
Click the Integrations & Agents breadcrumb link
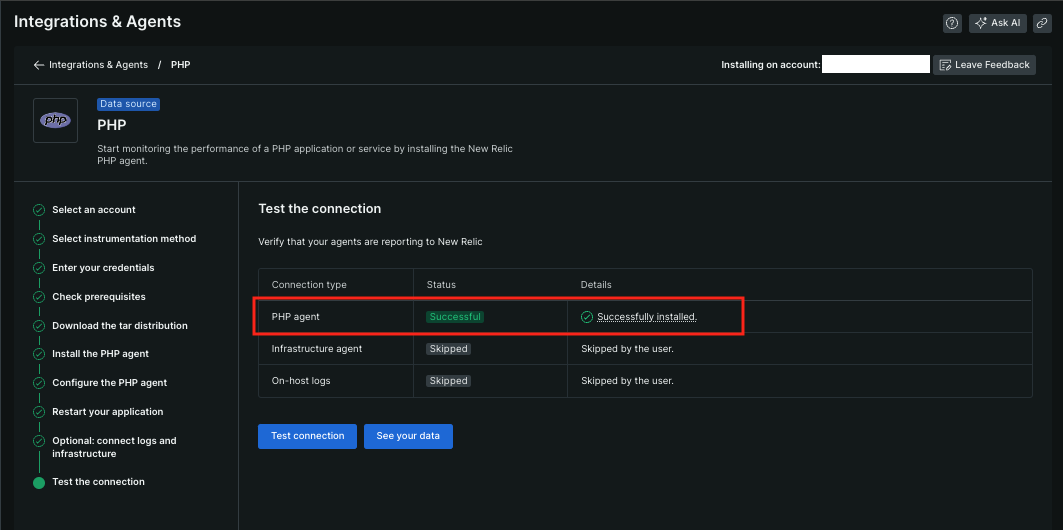(x=98, y=65)
